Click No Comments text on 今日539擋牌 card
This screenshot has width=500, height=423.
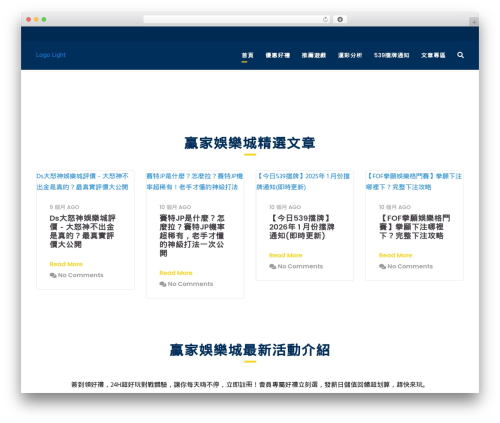tap(300, 266)
